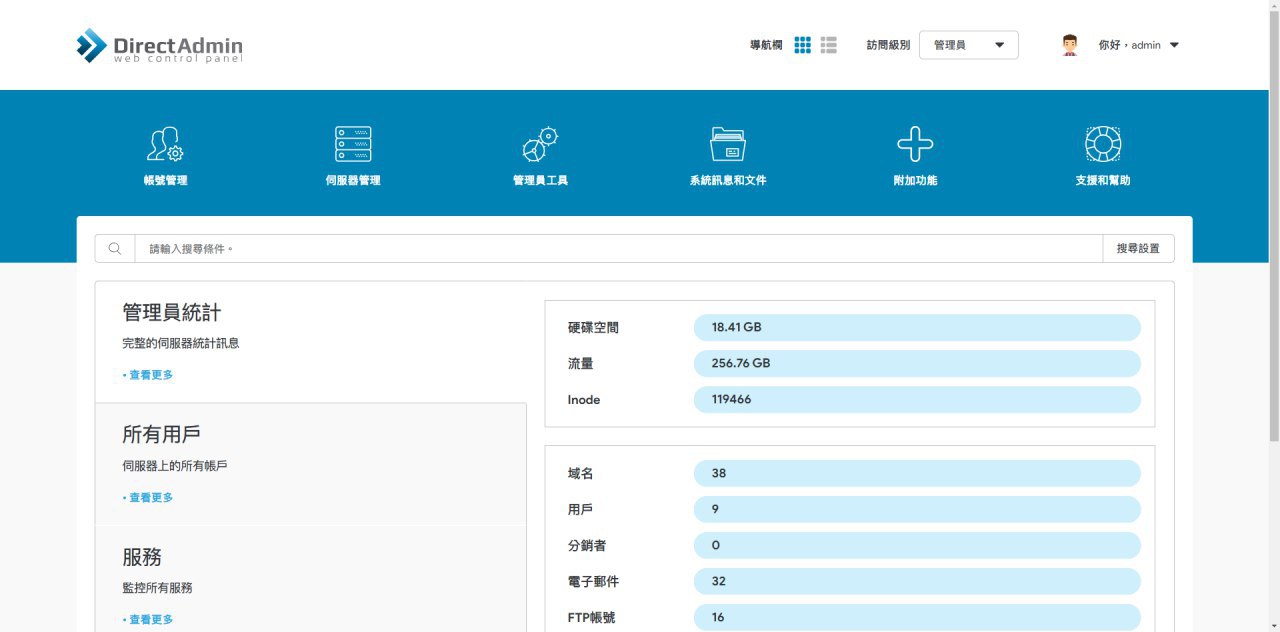Open 查看更多 under 所有用戶

pyautogui.click(x=150, y=498)
